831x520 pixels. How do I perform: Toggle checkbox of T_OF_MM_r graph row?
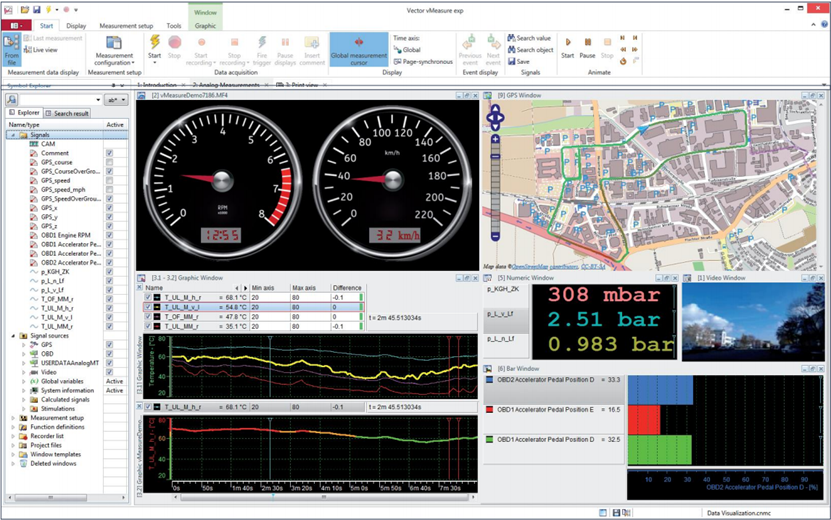coord(148,316)
